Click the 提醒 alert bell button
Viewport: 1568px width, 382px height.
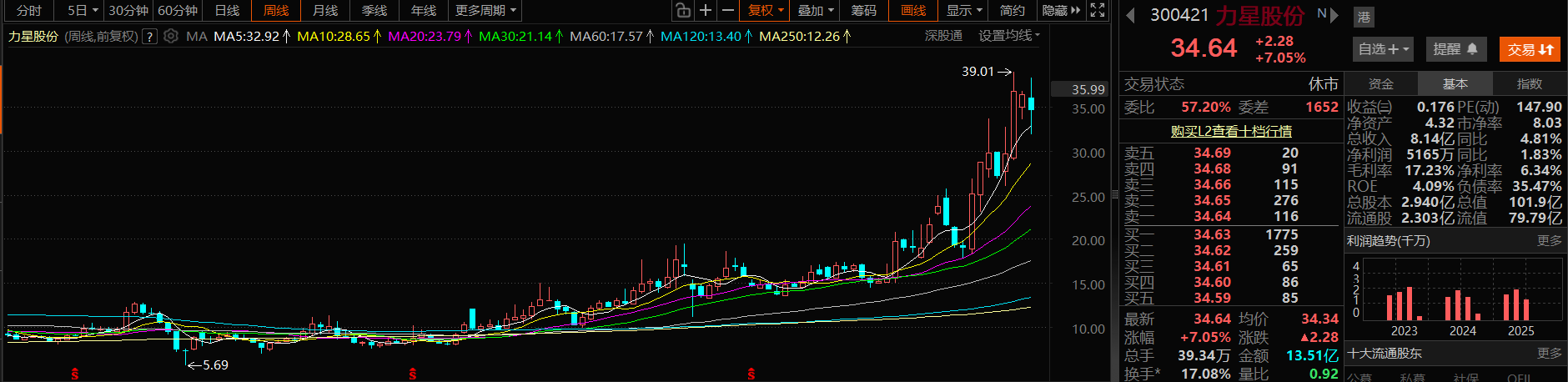coord(1455,49)
